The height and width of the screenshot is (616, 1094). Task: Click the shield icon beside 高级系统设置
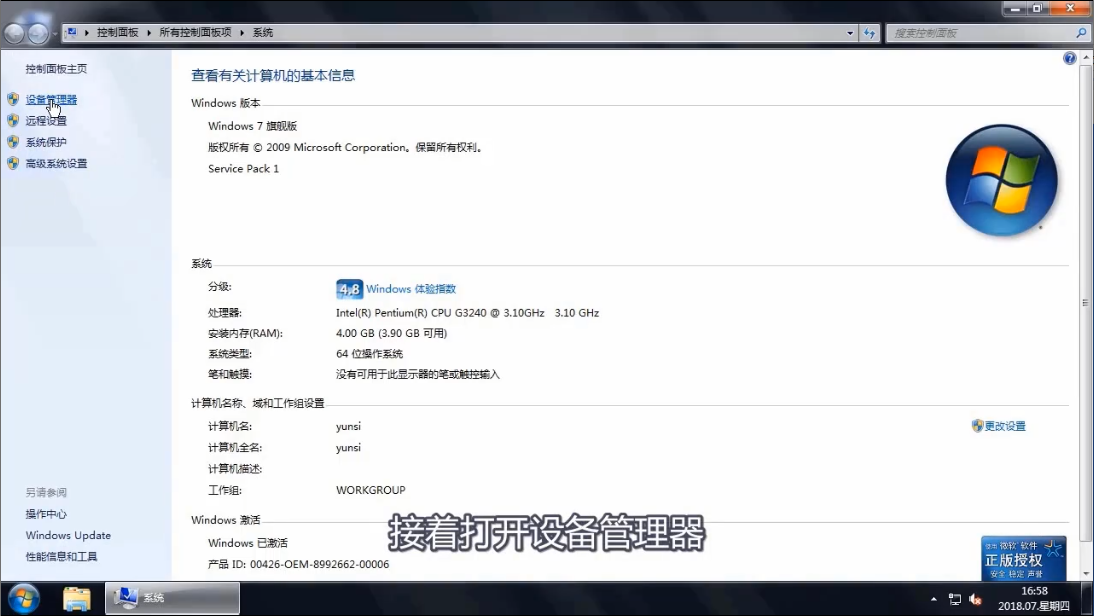tap(13, 163)
